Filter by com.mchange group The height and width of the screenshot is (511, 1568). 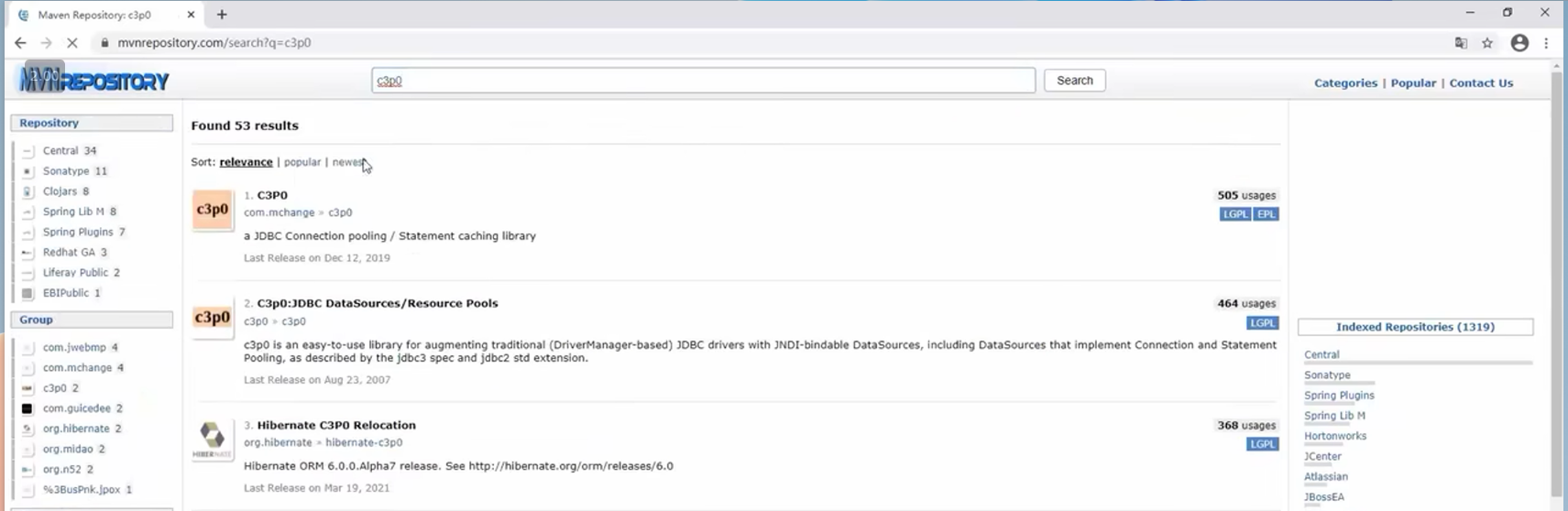(x=77, y=368)
